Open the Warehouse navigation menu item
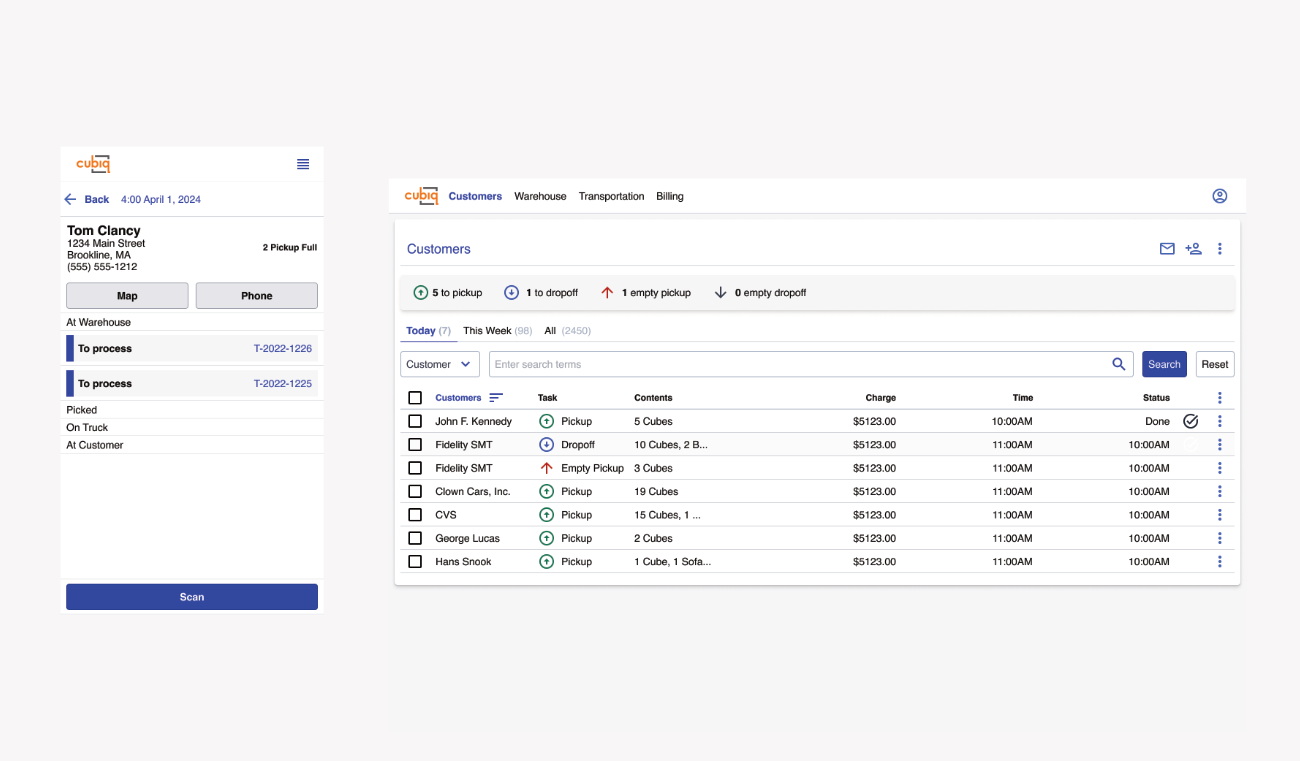Viewport: 1300px width, 761px height. 540,196
